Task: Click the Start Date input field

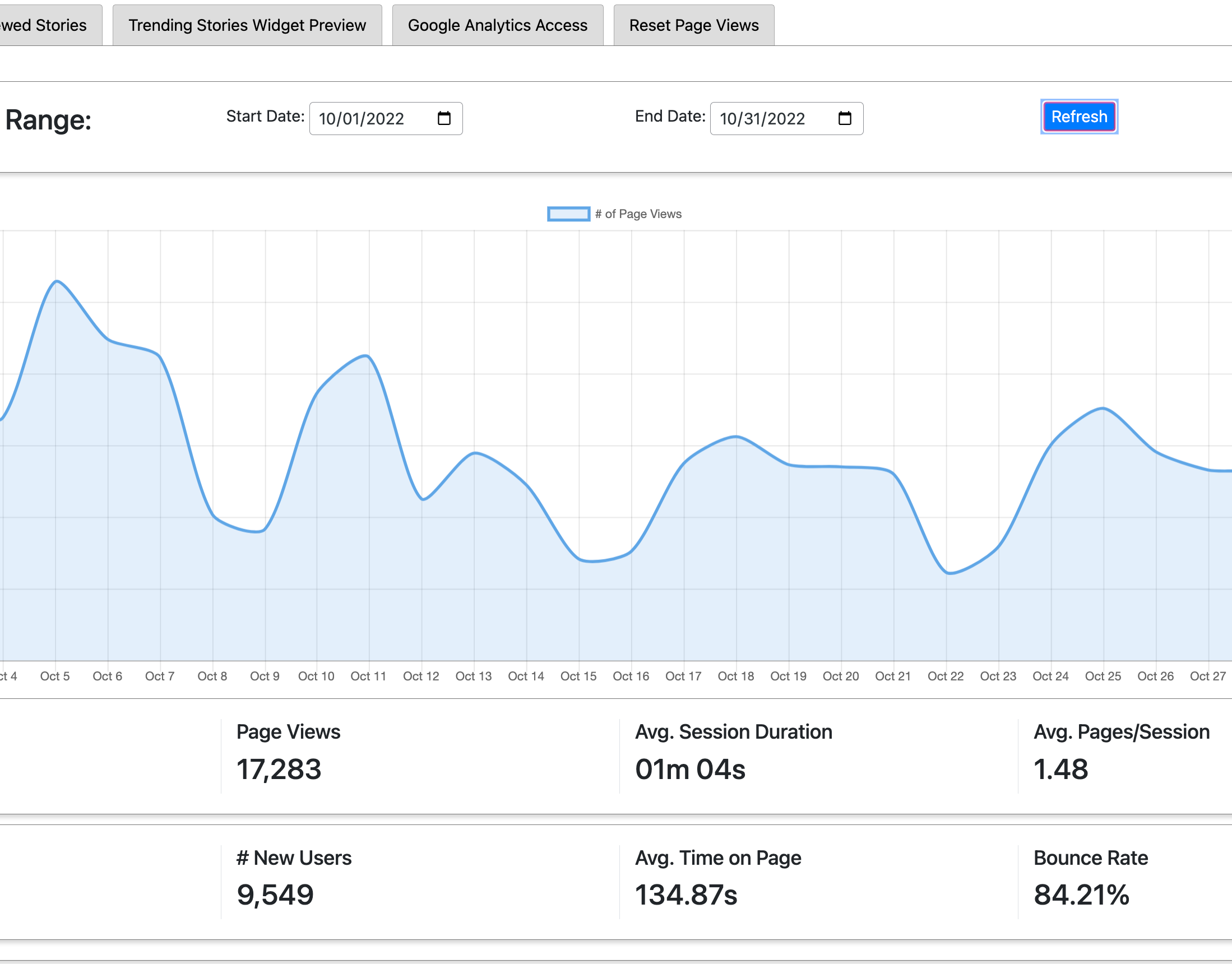Action: click(x=386, y=118)
